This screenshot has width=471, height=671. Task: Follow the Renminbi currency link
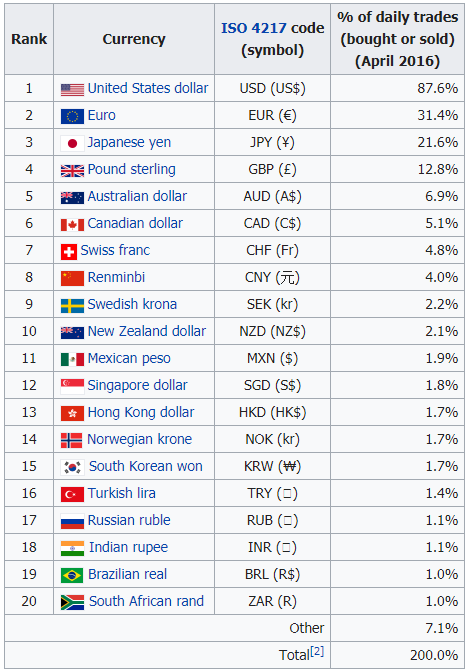[116, 277]
